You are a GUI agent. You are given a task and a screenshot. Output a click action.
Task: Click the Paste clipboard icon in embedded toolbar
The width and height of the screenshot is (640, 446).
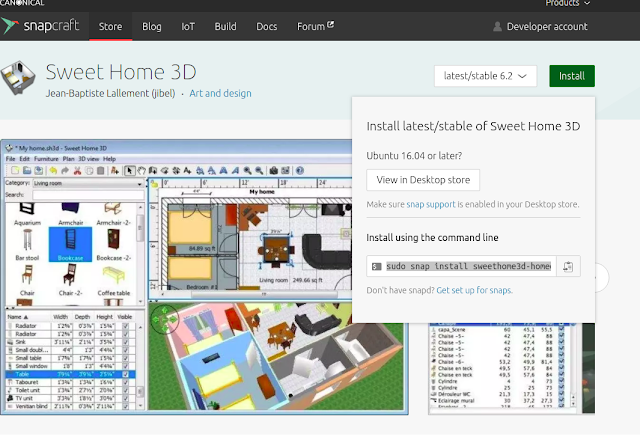click(100, 171)
